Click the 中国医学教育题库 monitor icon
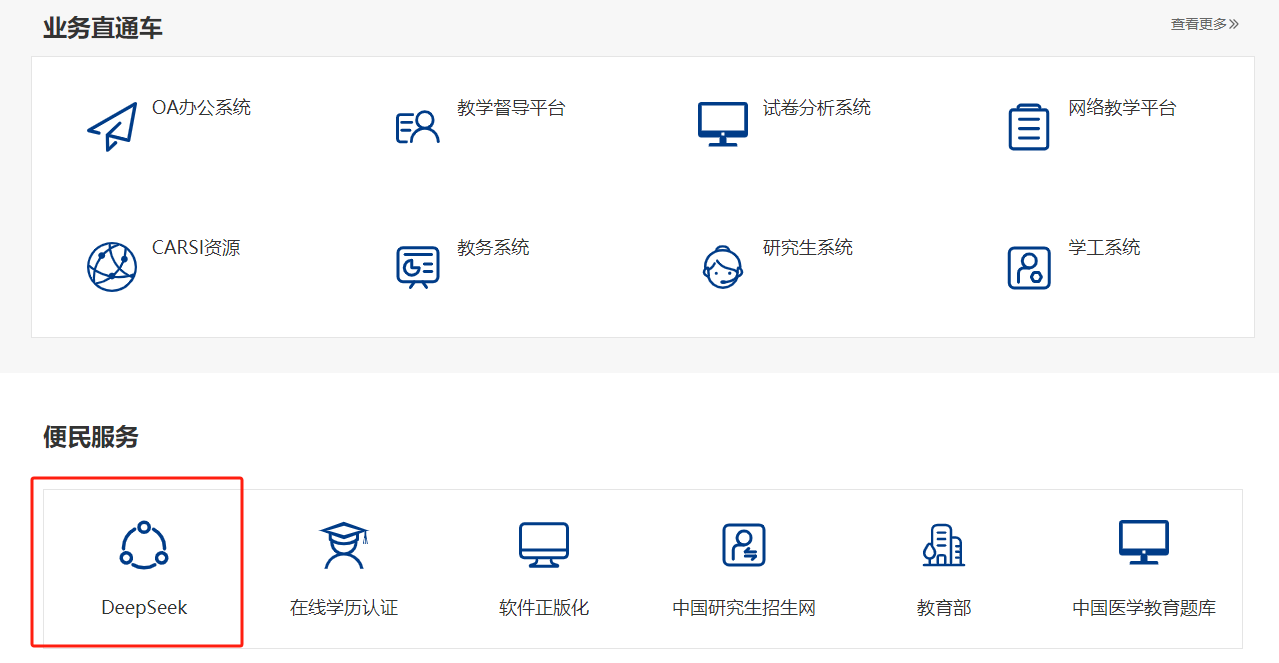The width and height of the screenshot is (1279, 663). (1144, 543)
